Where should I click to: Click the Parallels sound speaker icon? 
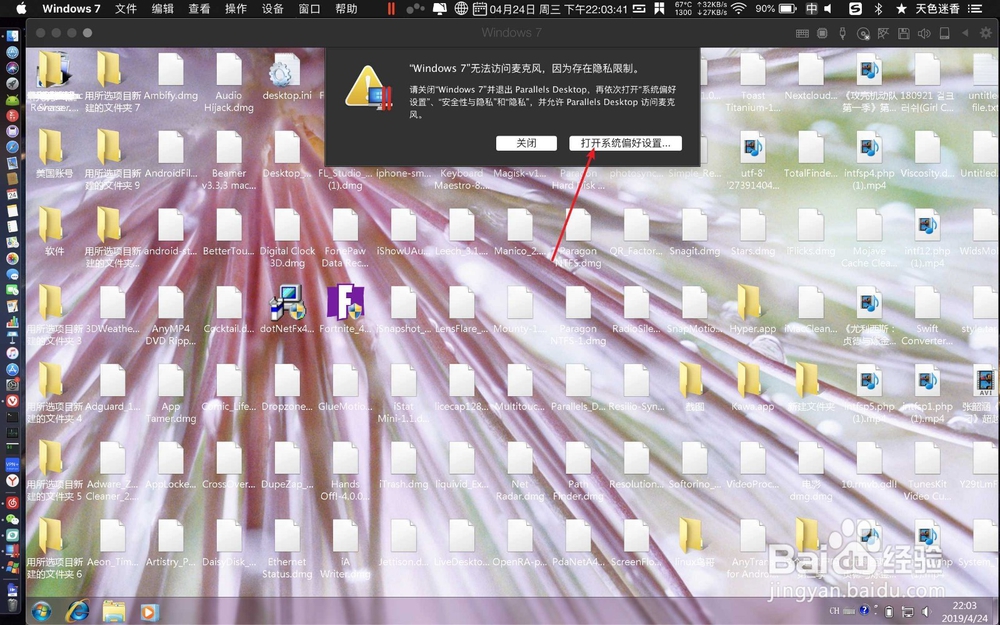(x=924, y=33)
